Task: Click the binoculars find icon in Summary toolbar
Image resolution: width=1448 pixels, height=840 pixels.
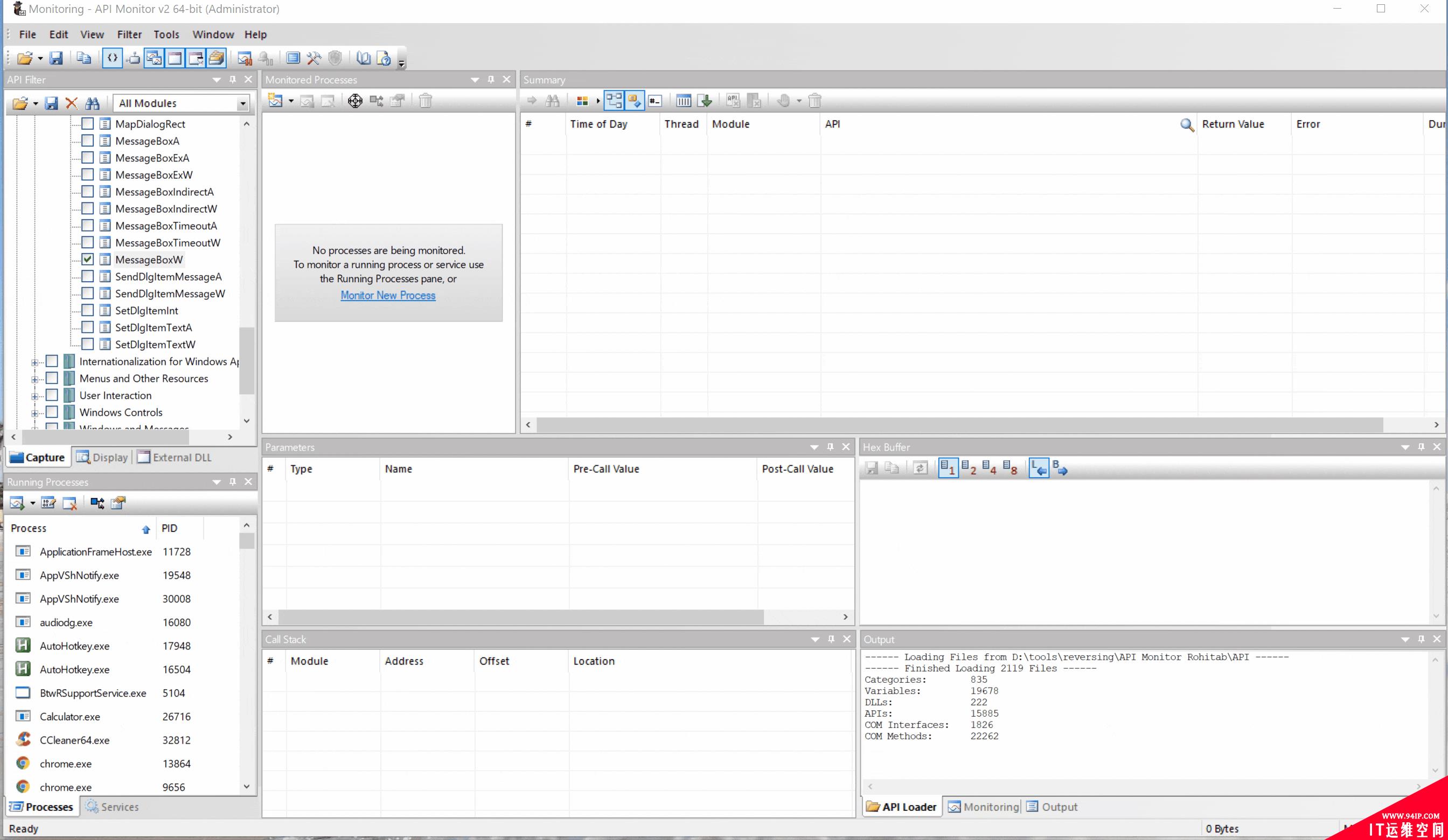Action: click(x=552, y=101)
